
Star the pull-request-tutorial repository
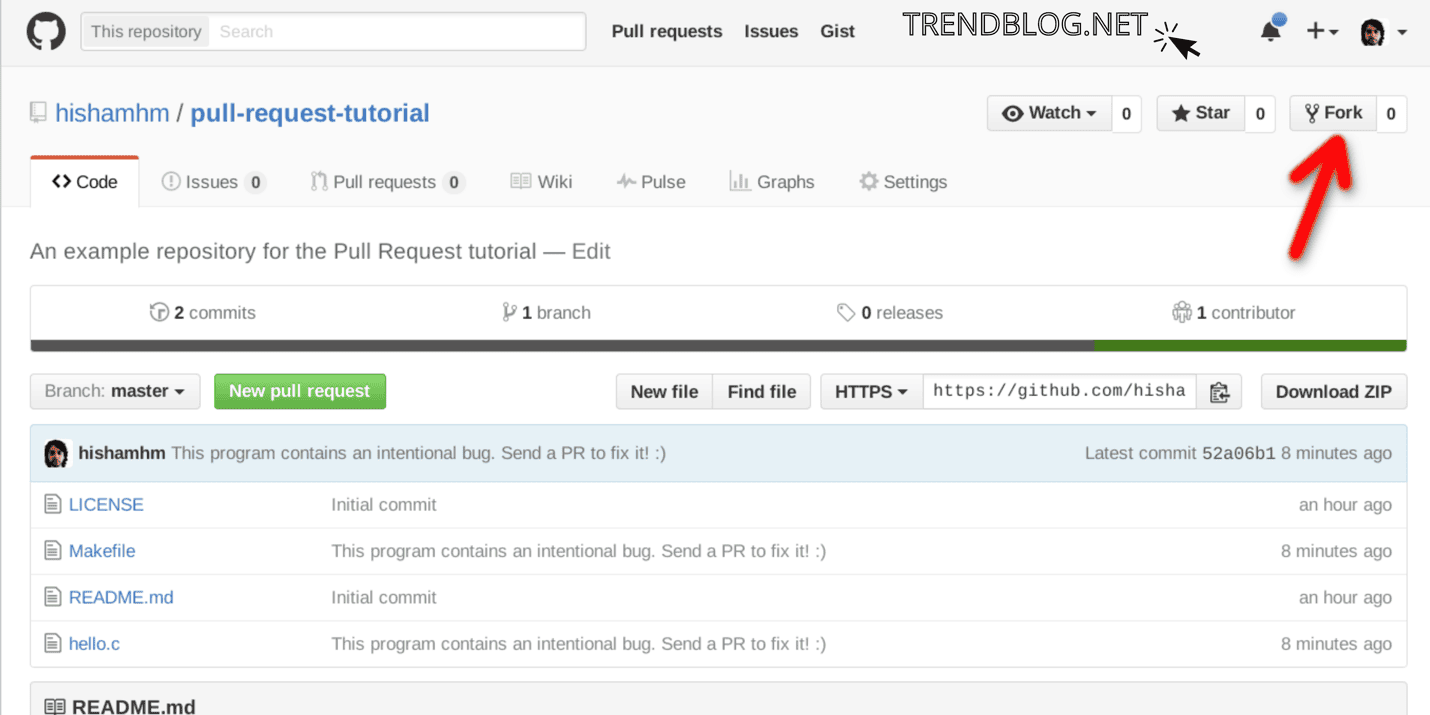click(1199, 113)
